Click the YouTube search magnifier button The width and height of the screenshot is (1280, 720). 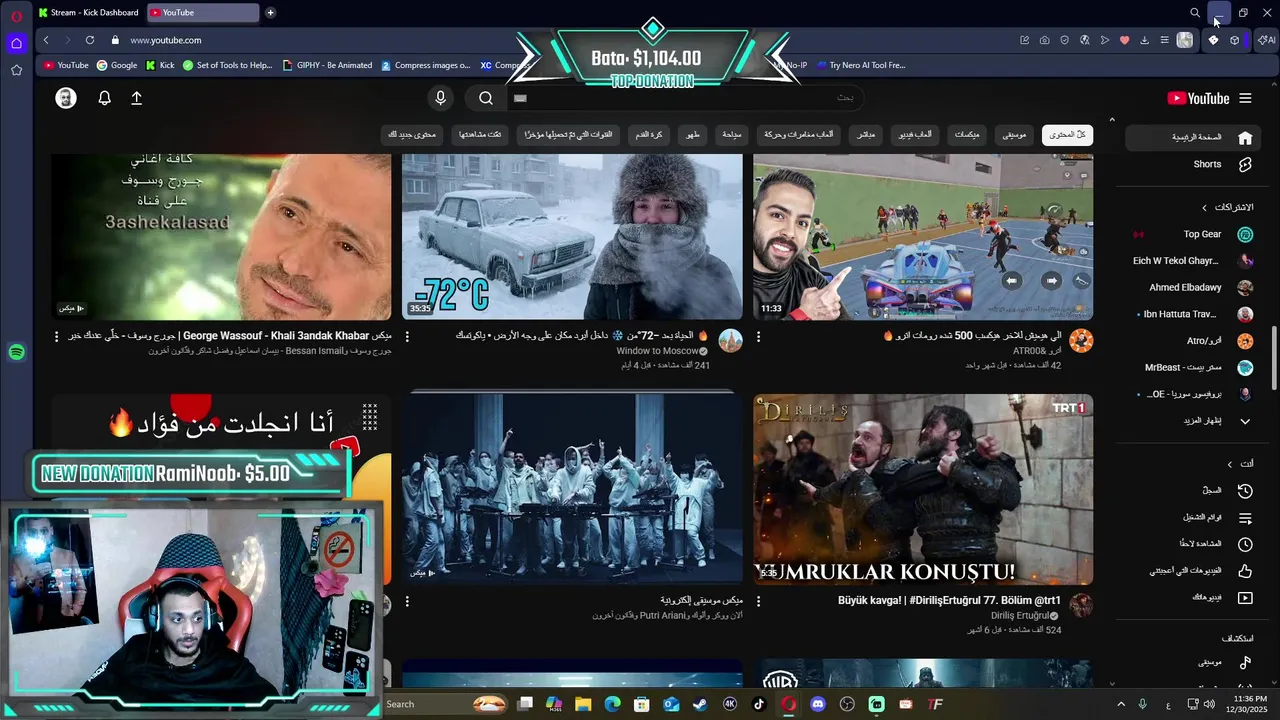[486, 98]
